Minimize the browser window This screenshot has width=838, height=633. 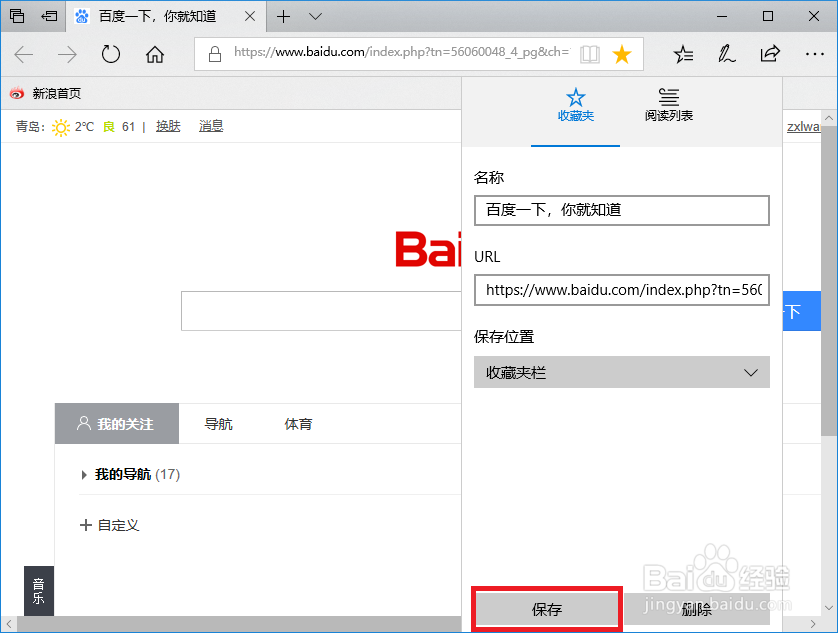722,17
